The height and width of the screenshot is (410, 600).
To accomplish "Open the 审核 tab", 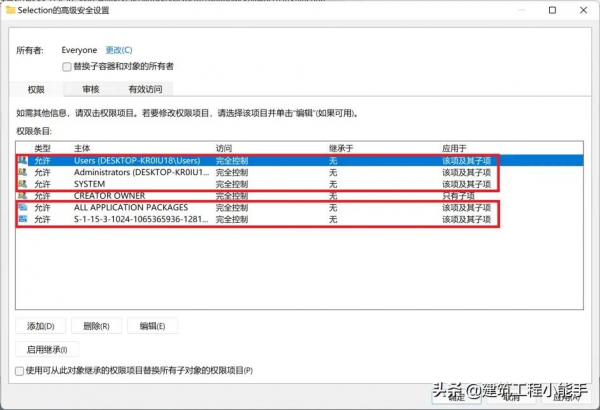I will [91, 89].
